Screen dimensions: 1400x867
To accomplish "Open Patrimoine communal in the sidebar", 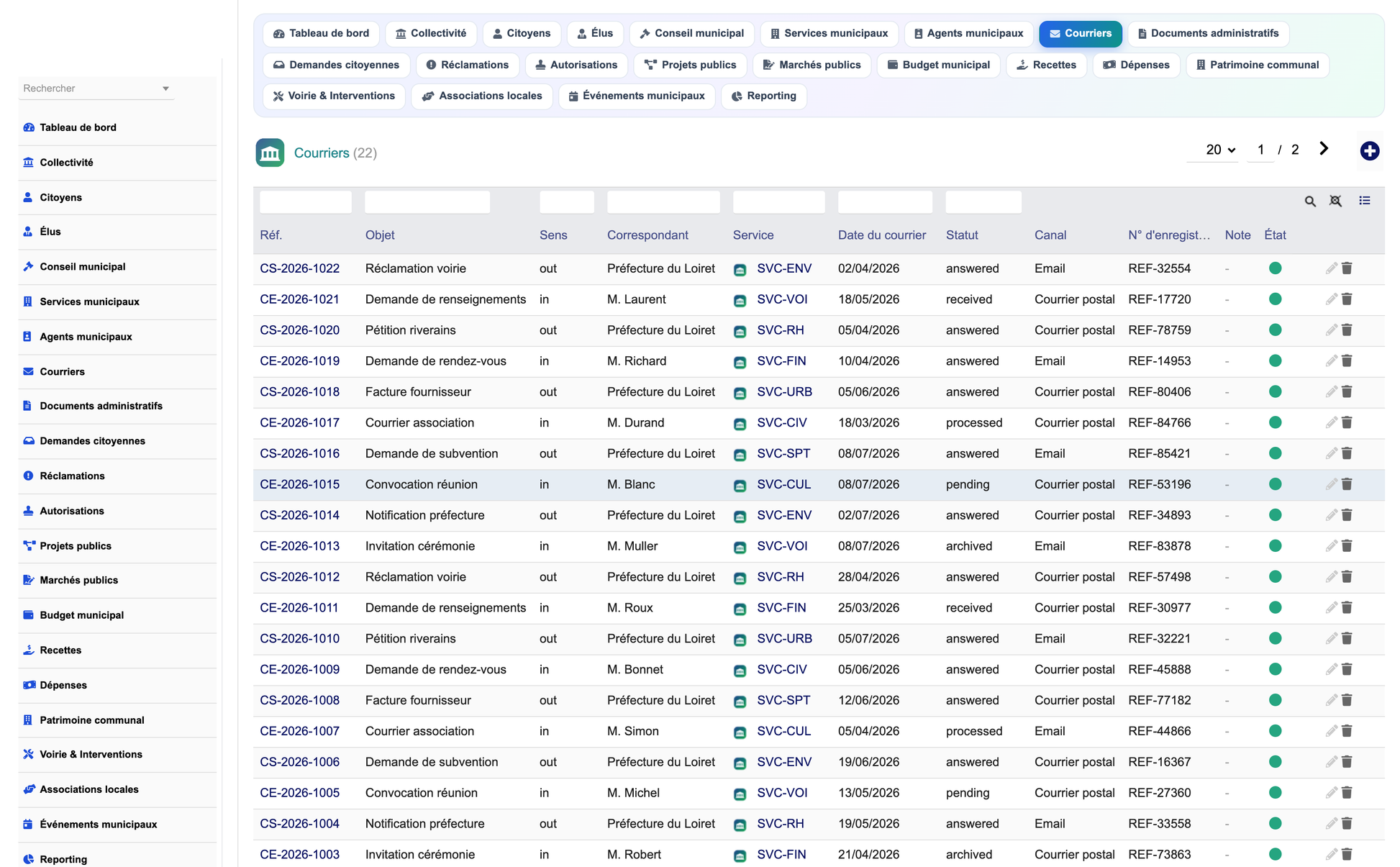I will tap(92, 720).
